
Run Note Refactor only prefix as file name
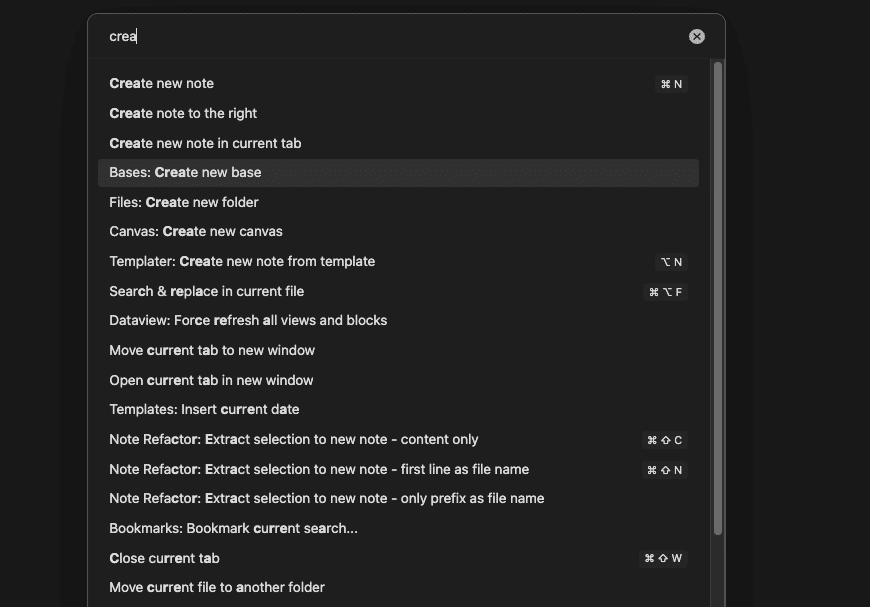[327, 499]
